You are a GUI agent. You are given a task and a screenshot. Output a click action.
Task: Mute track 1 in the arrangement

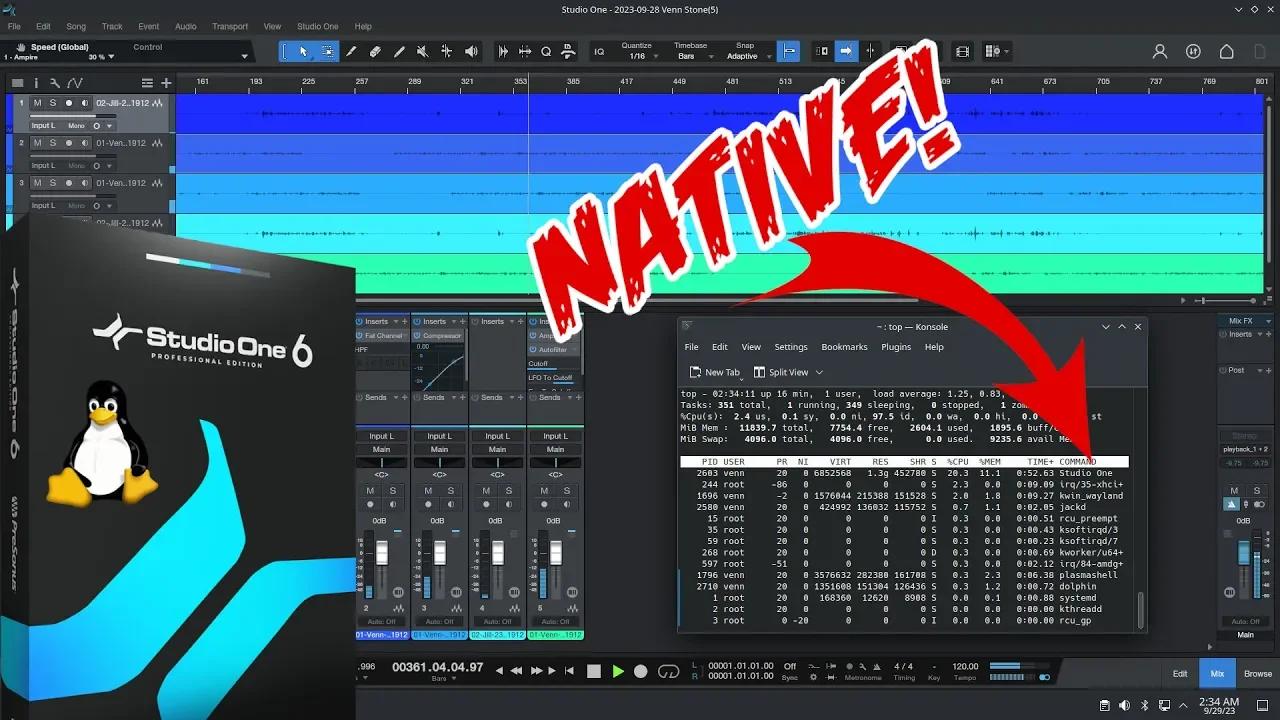click(x=38, y=103)
